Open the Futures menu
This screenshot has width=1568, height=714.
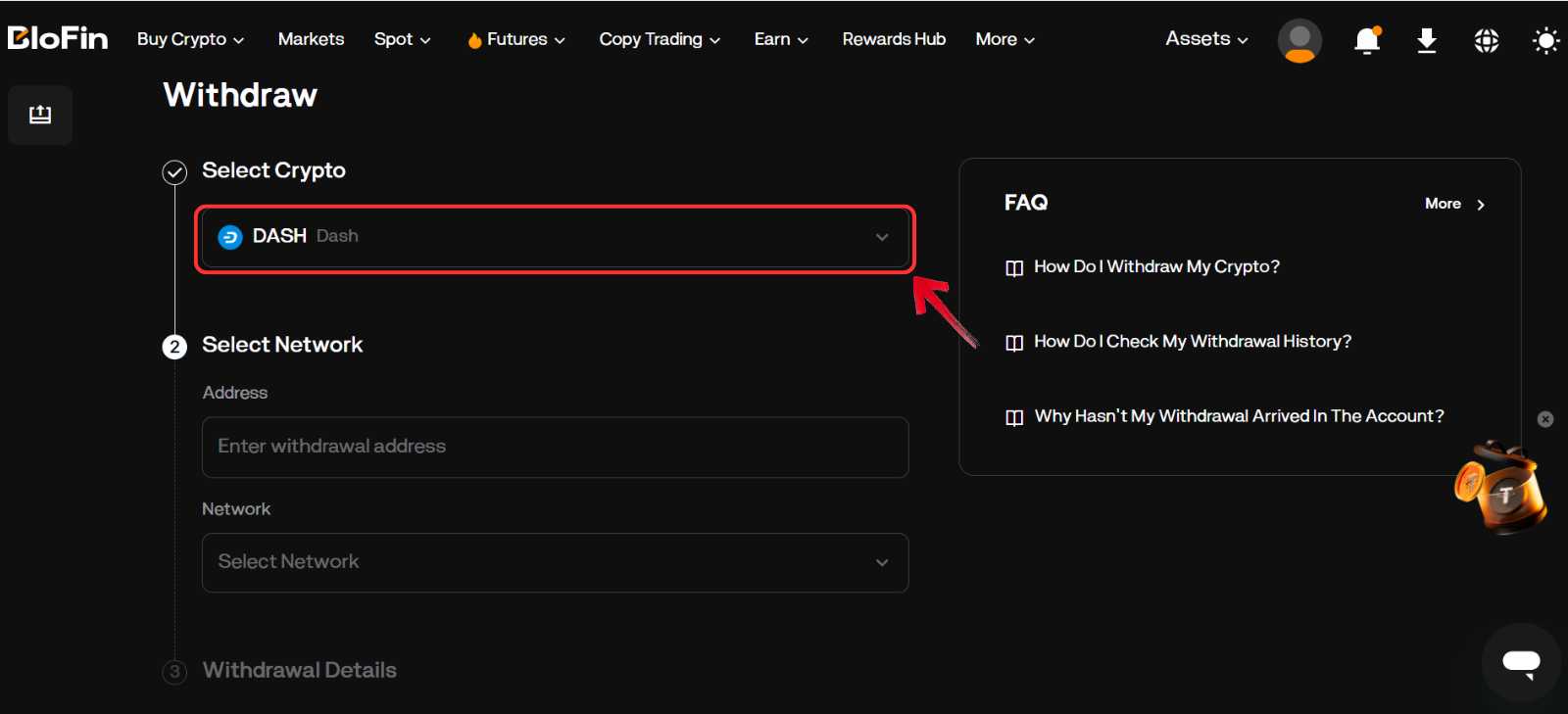(x=516, y=39)
